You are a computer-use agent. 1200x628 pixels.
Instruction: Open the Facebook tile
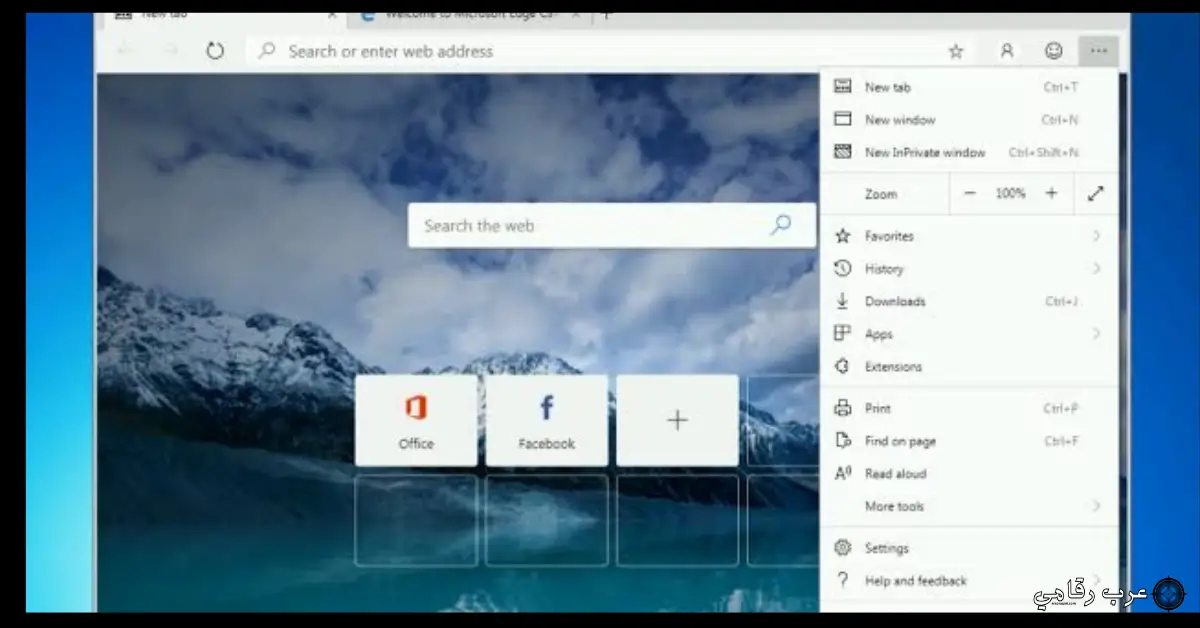[546, 420]
